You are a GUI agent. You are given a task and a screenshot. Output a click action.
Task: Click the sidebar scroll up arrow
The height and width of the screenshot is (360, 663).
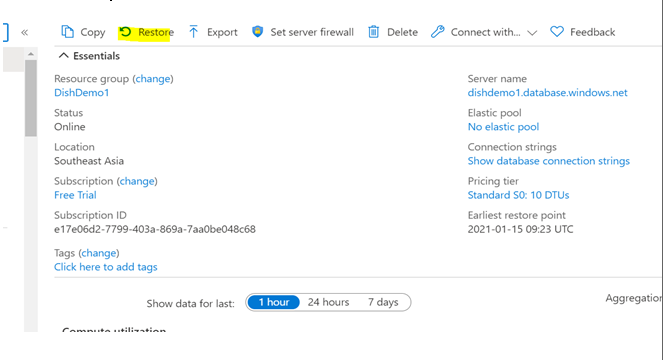30,54
